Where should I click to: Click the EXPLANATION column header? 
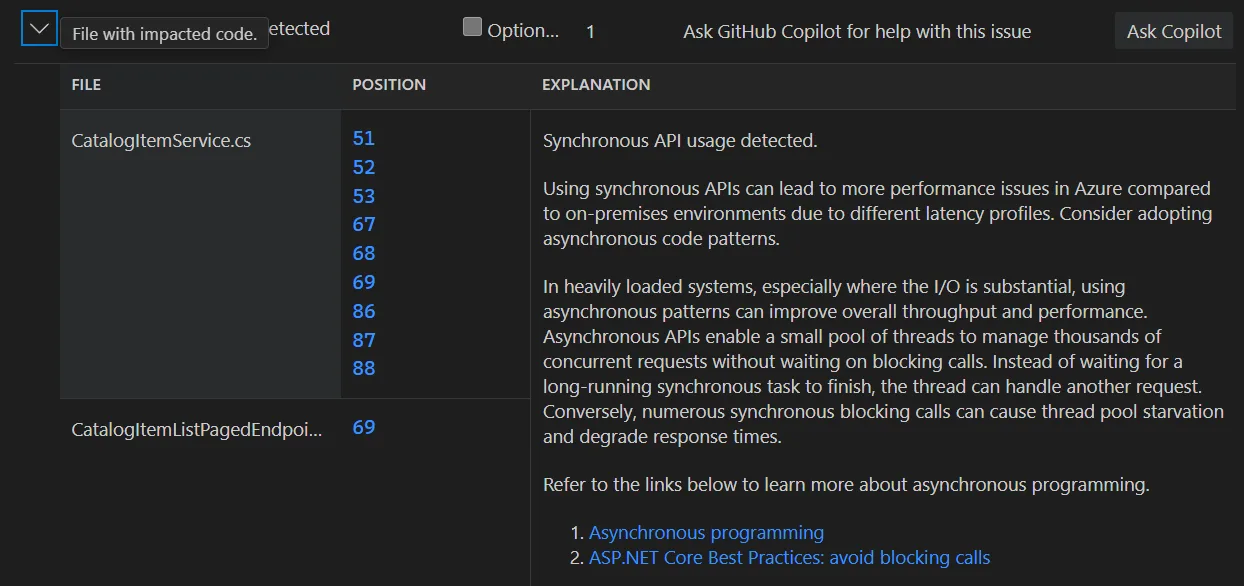pos(596,85)
